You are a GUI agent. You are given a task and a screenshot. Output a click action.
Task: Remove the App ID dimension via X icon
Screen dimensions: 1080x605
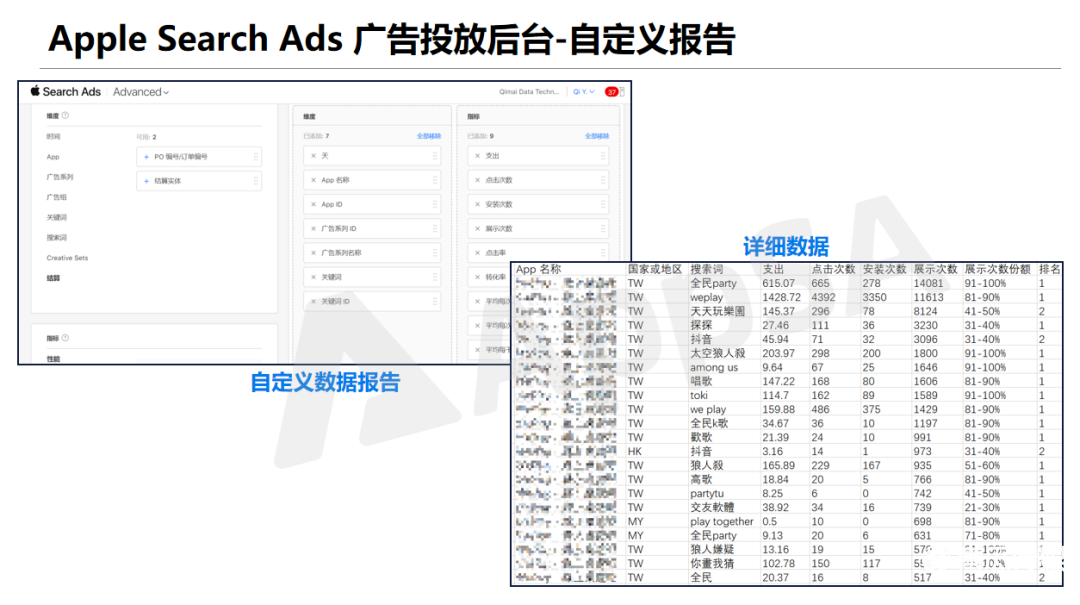coord(313,204)
